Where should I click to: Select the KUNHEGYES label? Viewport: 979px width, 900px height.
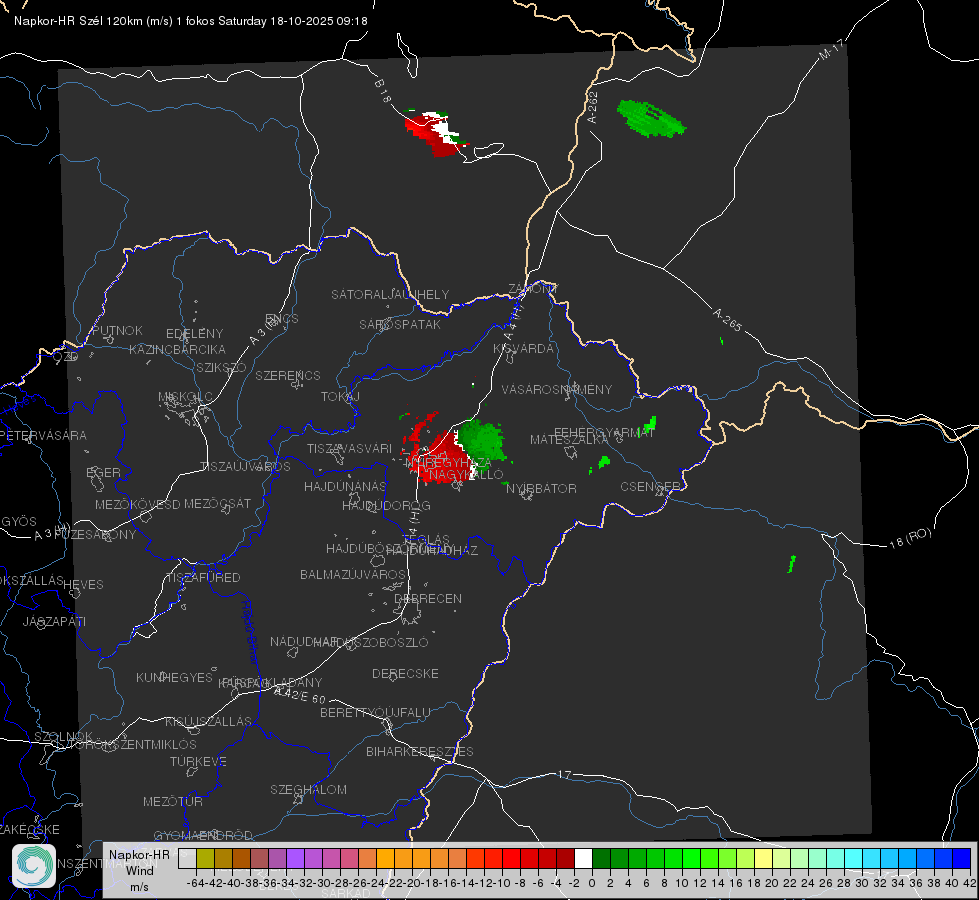[174, 678]
